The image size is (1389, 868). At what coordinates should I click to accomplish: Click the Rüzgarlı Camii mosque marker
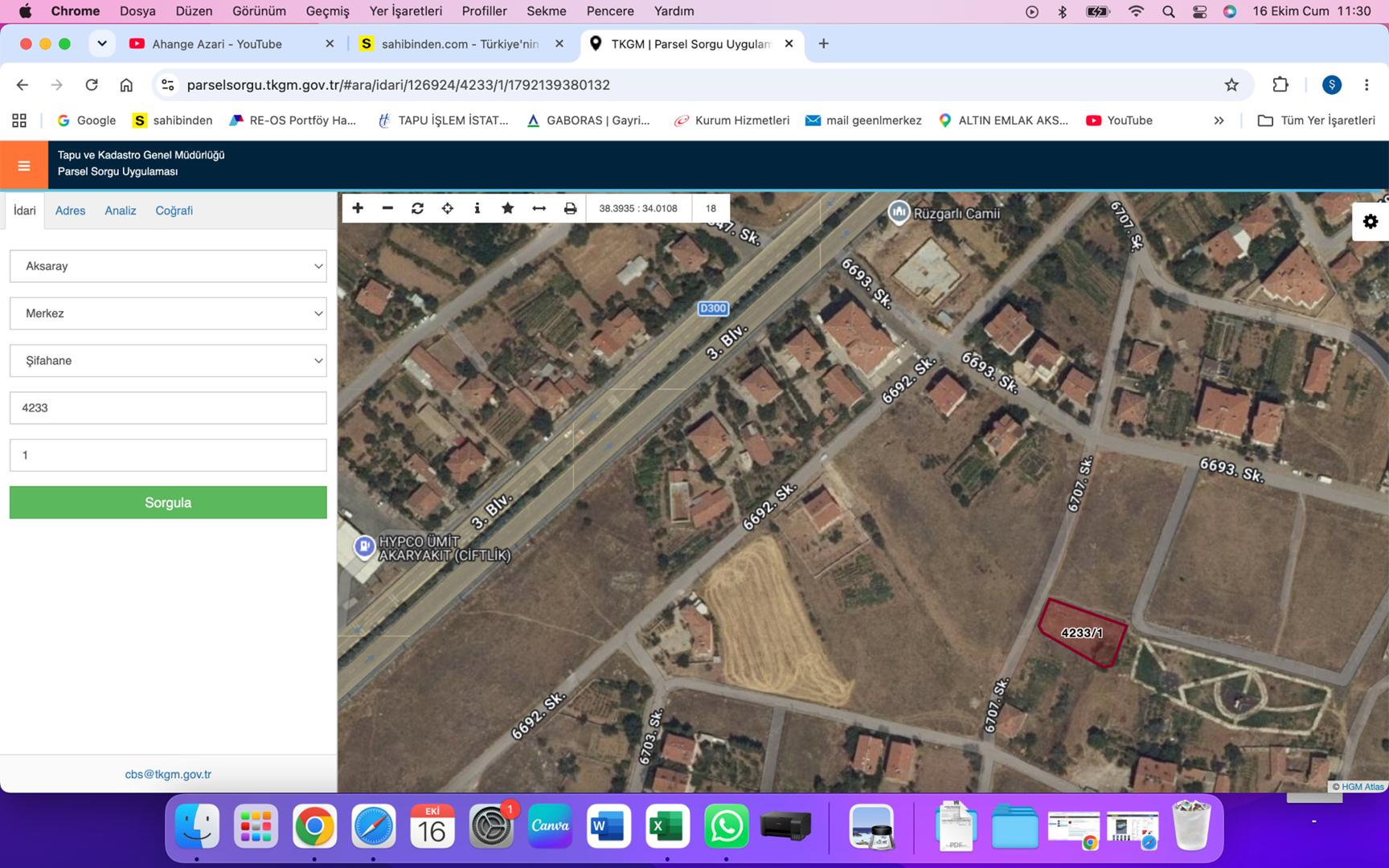coord(899,212)
